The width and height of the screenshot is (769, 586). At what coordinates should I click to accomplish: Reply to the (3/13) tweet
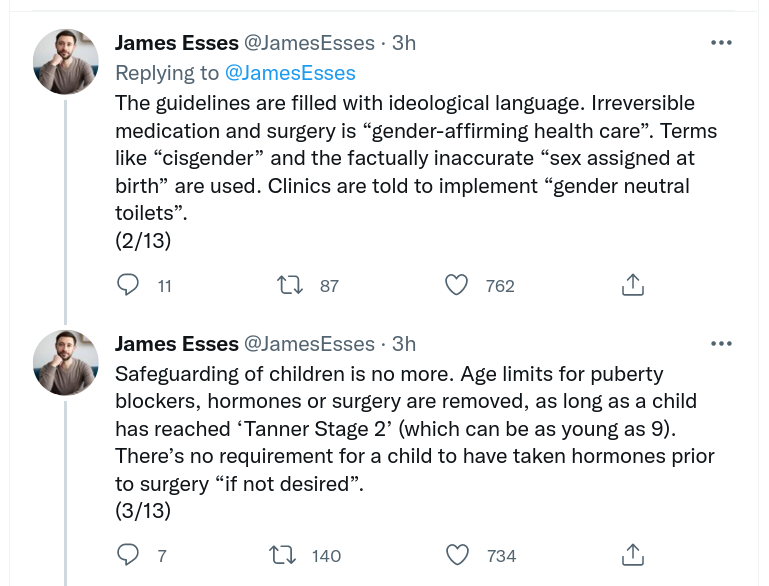(x=128, y=555)
